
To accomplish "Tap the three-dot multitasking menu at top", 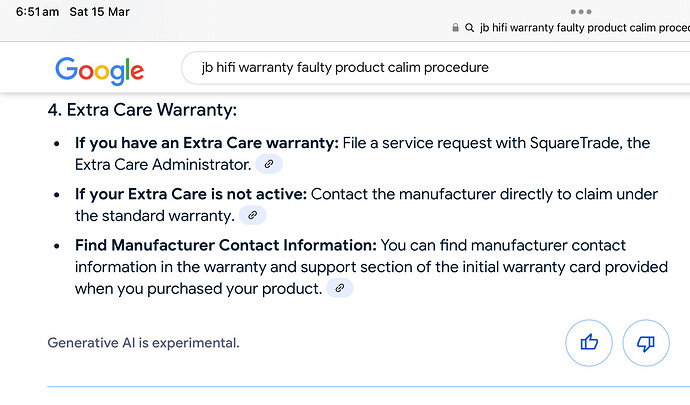I will point(581,11).
